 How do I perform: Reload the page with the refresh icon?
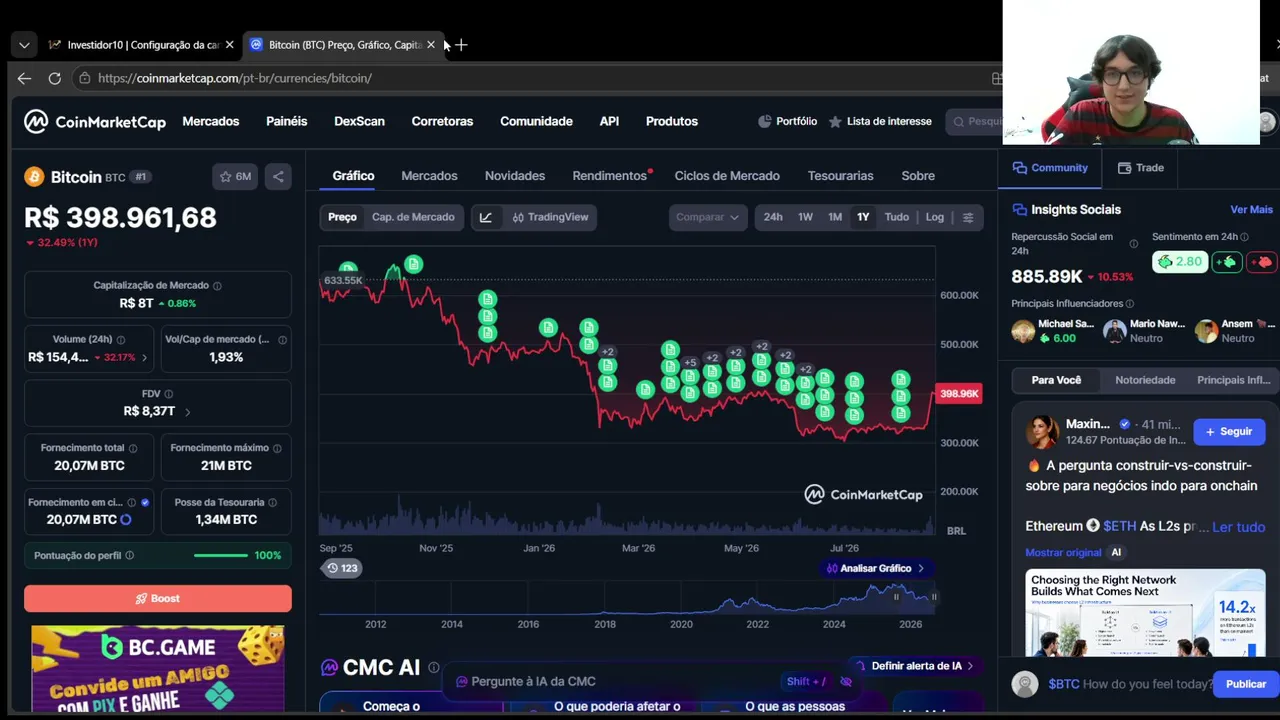(55, 78)
